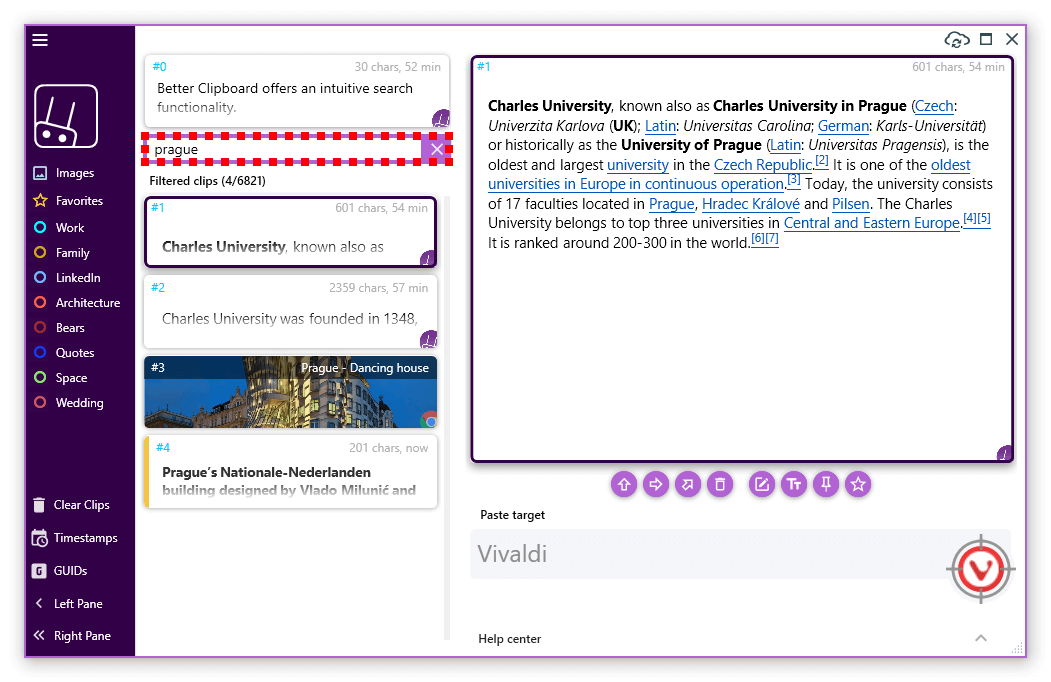Click the clip list vertical scrollbar
This screenshot has height=682, width=1051.
pyautogui.click(x=447, y=417)
